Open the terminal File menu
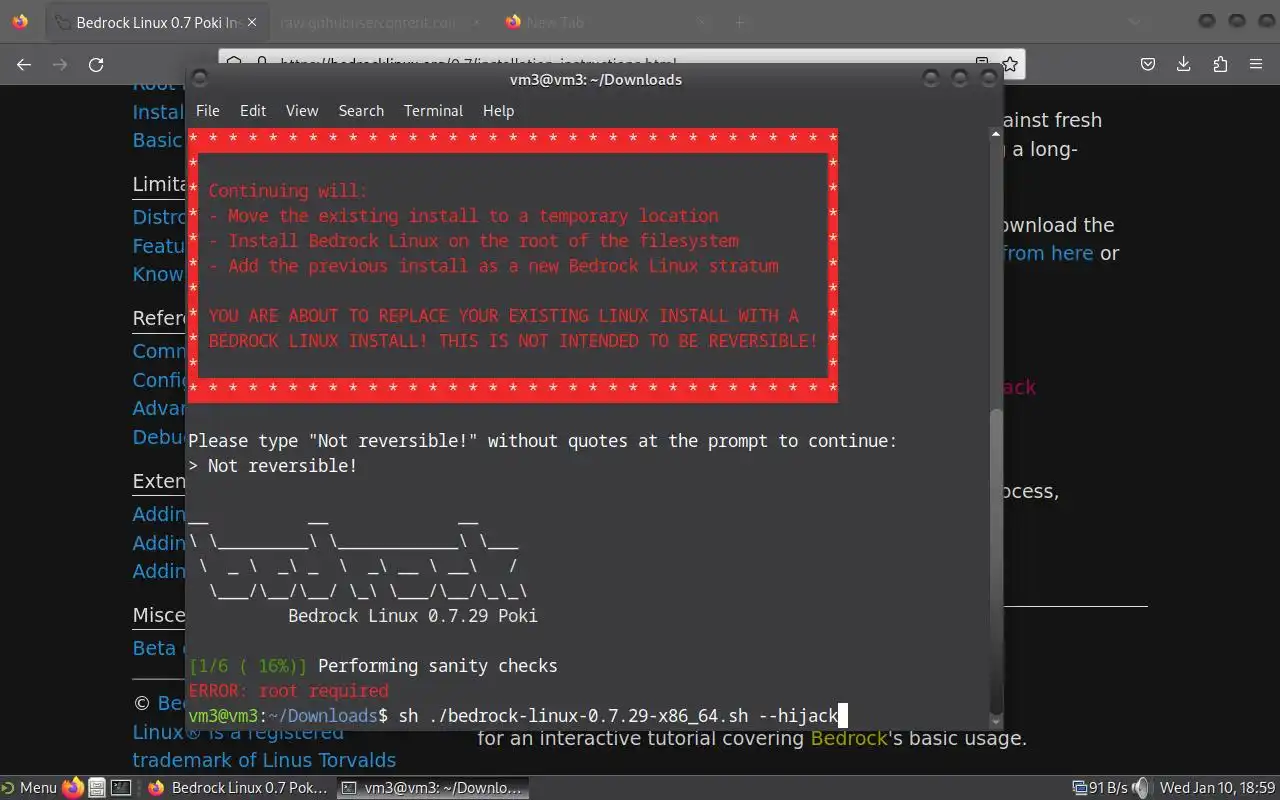Screen dimensions: 1280x800 (207, 111)
